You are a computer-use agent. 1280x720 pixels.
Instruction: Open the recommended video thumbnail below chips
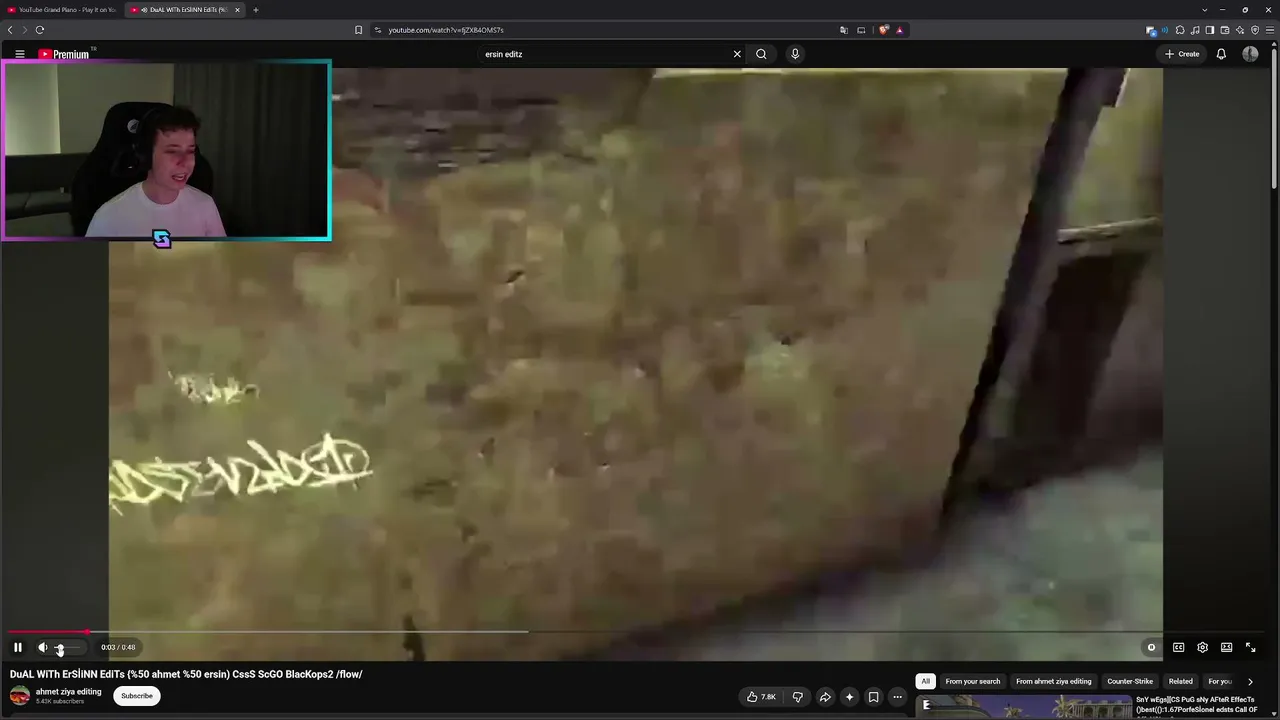pyautogui.click(x=1022, y=707)
